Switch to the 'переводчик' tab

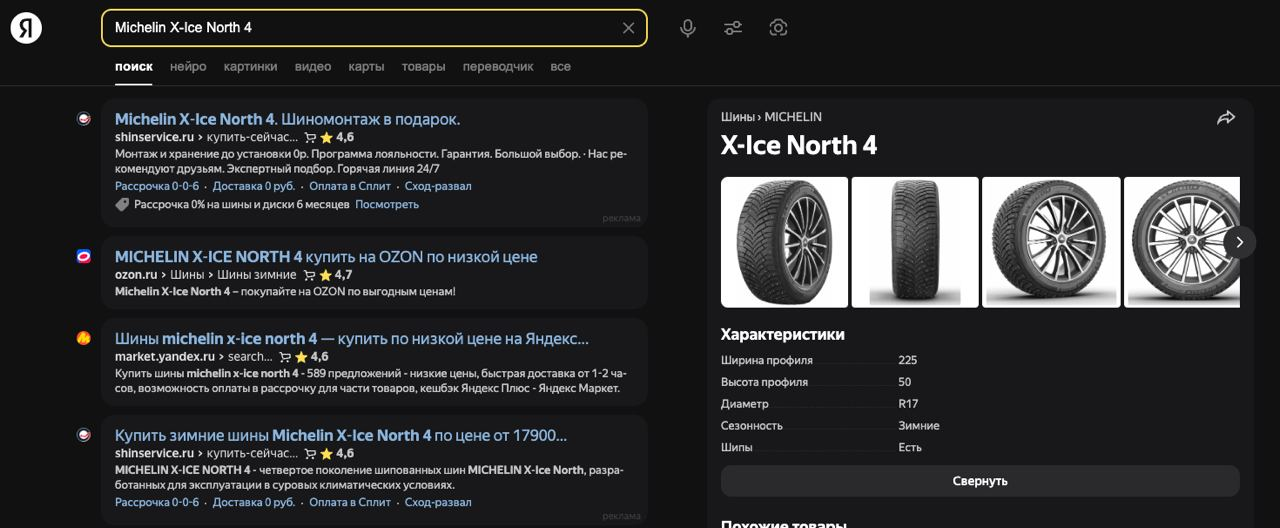point(498,67)
